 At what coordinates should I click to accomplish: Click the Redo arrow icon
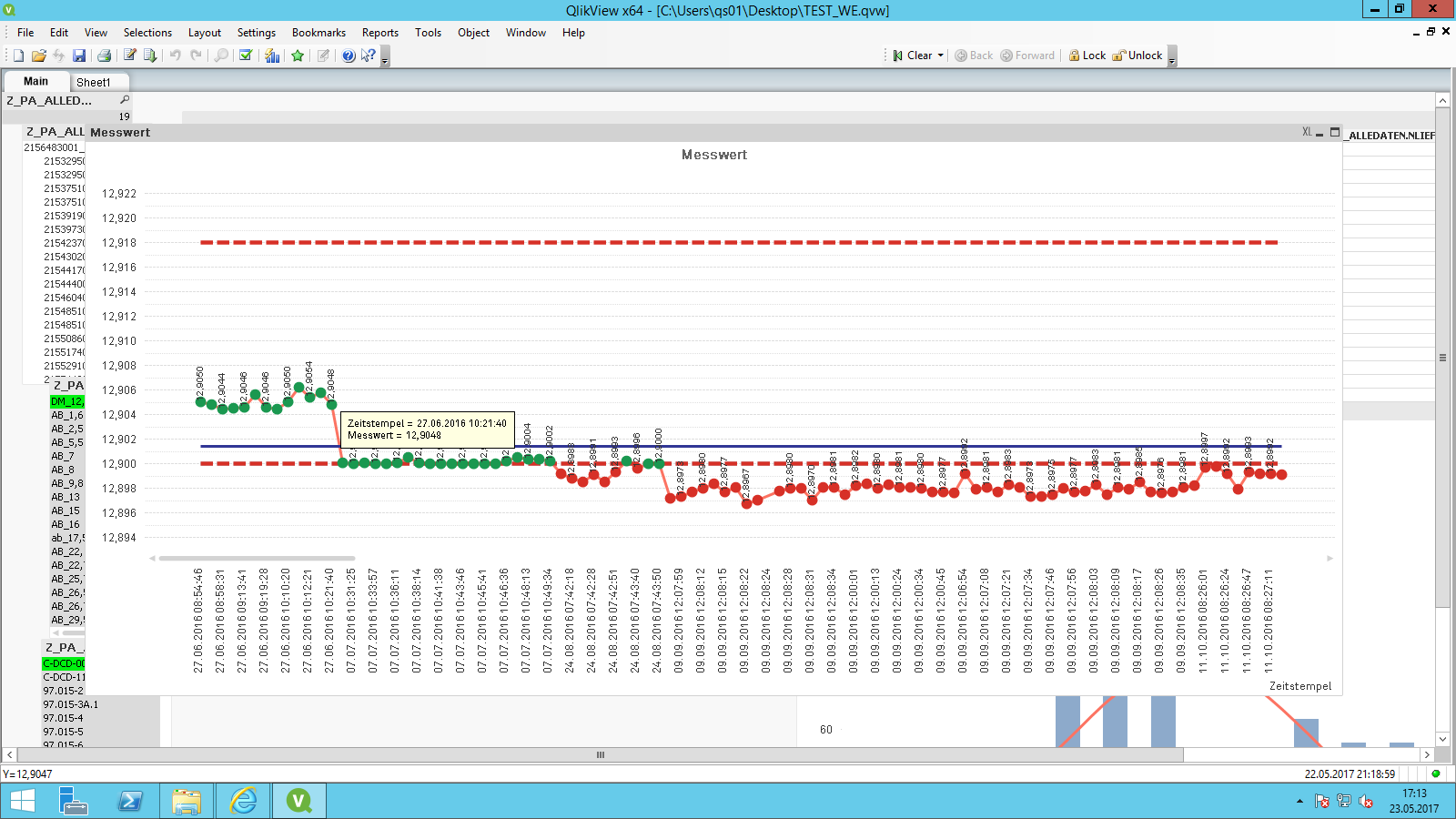tap(196, 56)
